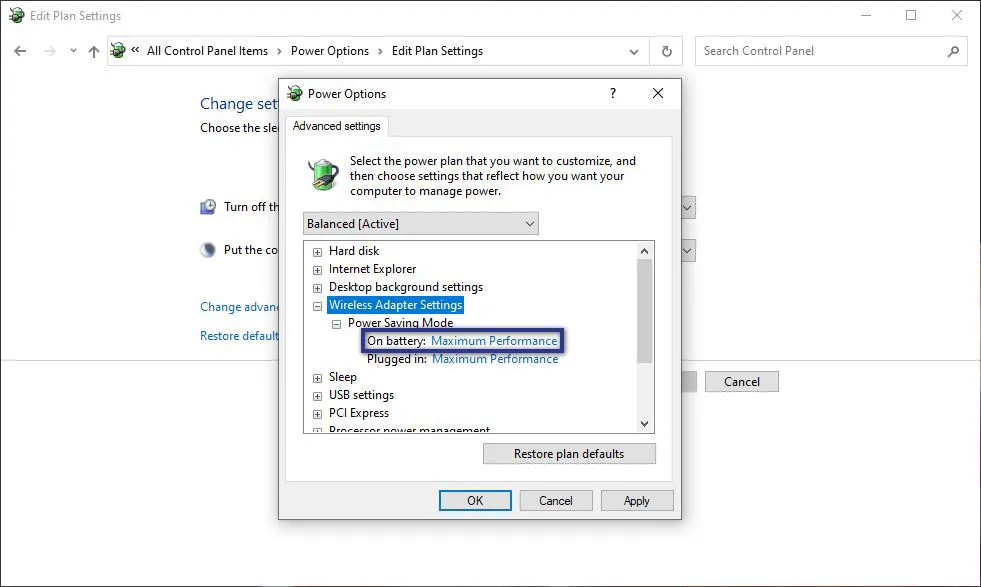This screenshot has width=981, height=587.
Task: Click the up one level arrow
Action: 95,50
